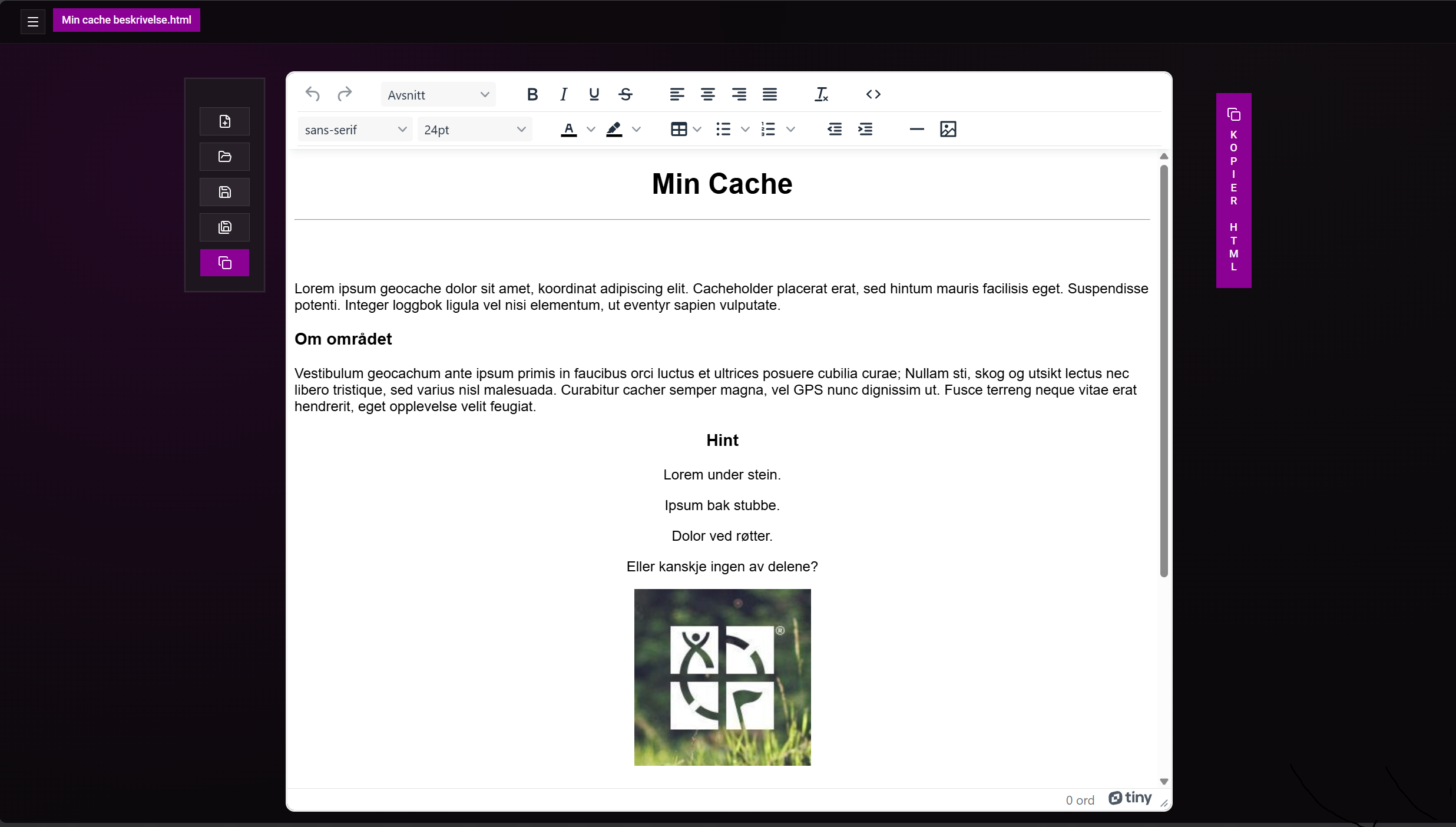The width and height of the screenshot is (1456, 827).
Task: Select the Min cache beskrivelse.html tab
Action: (127, 20)
